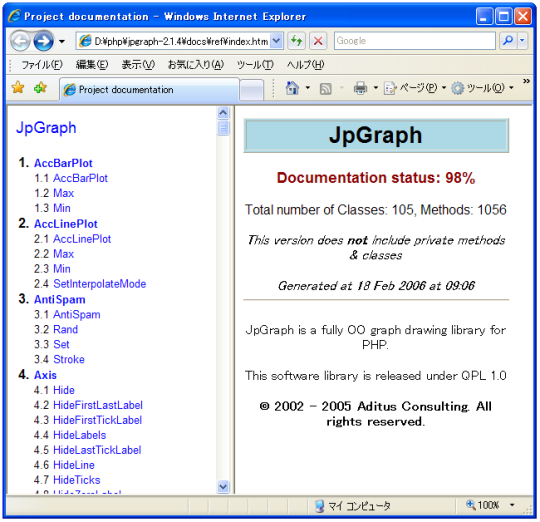Open the HideFirstTickLabel link
Image resolution: width=540 pixels, height=522 pixels.
[x=97, y=420]
